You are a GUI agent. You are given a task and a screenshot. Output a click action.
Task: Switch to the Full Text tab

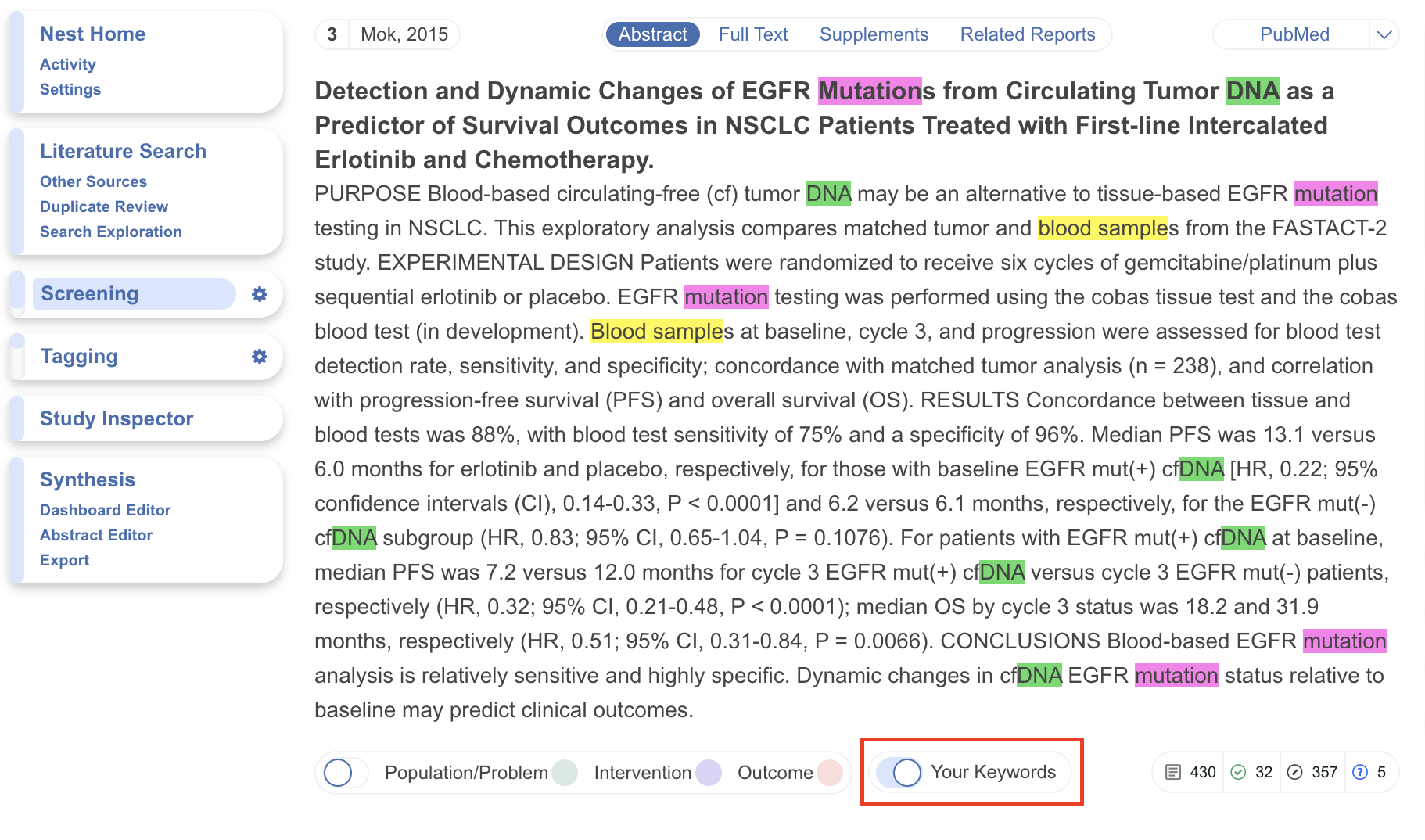point(753,34)
